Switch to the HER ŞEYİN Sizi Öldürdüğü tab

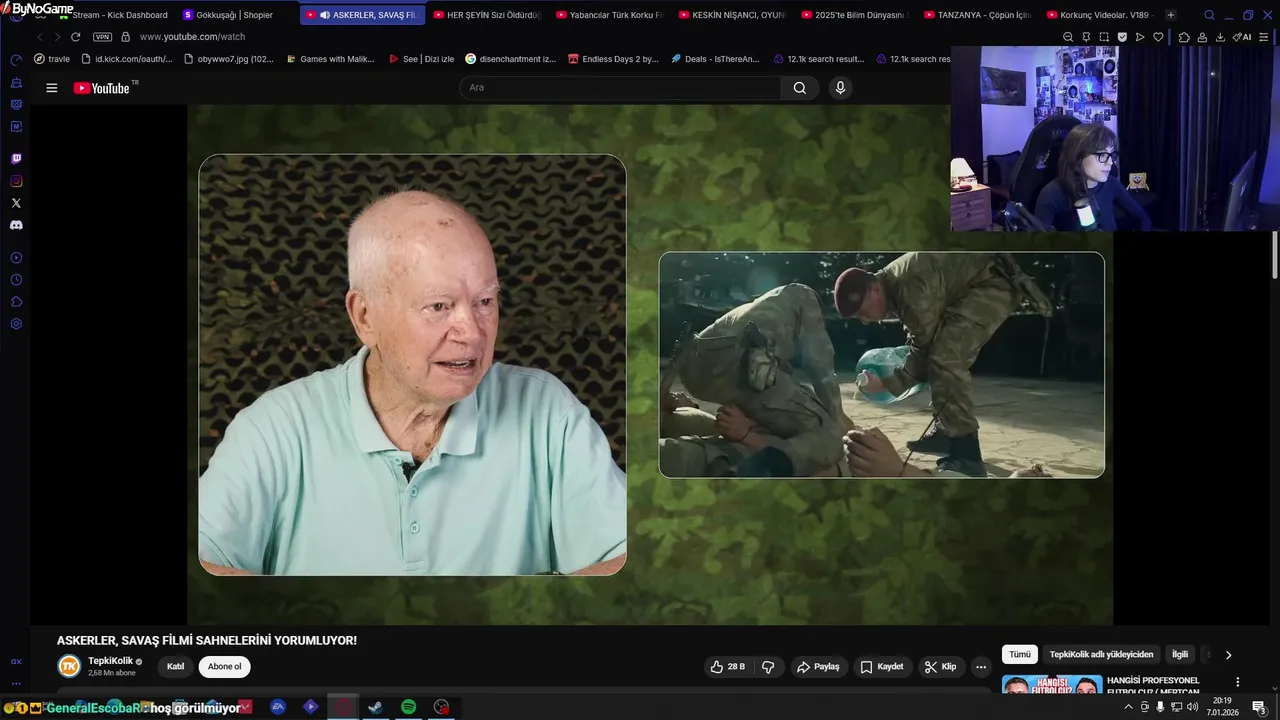(487, 15)
